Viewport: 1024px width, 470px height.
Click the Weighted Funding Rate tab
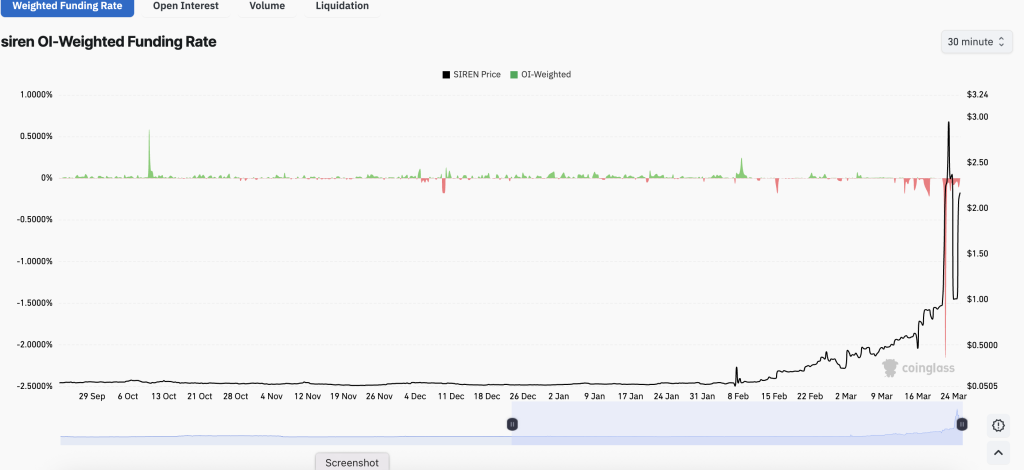pos(67,6)
